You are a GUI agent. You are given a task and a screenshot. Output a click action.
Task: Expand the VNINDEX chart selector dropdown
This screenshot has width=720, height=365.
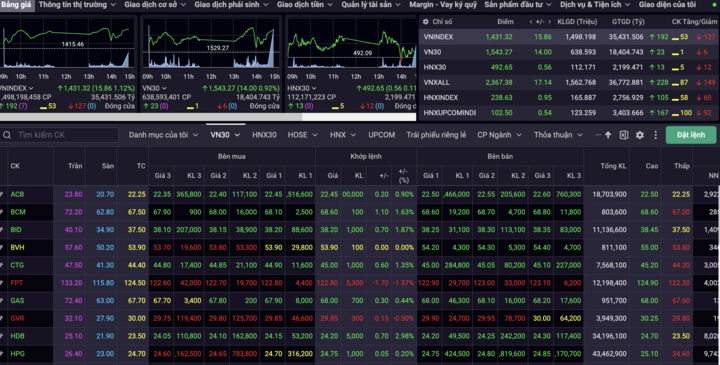(31, 88)
